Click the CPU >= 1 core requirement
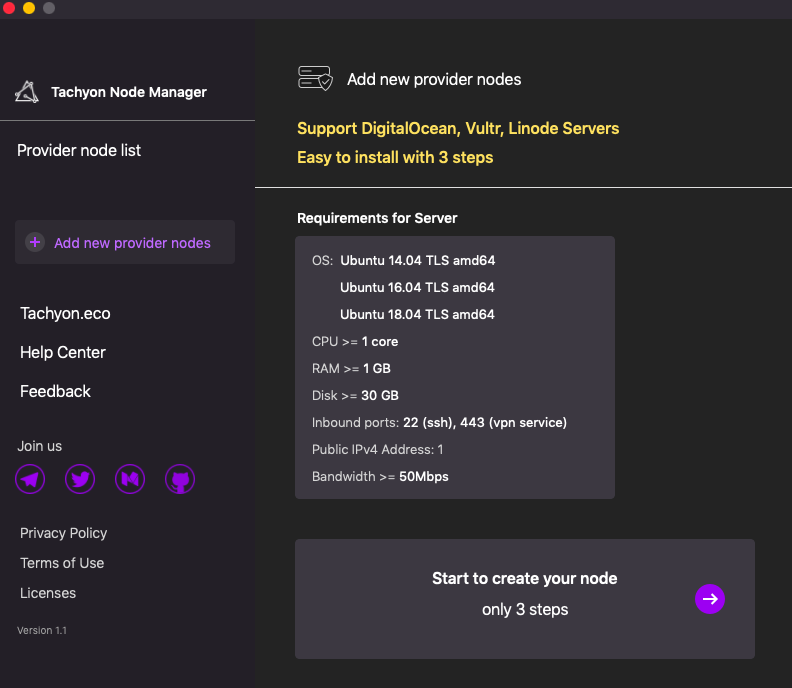792x688 pixels. point(355,342)
